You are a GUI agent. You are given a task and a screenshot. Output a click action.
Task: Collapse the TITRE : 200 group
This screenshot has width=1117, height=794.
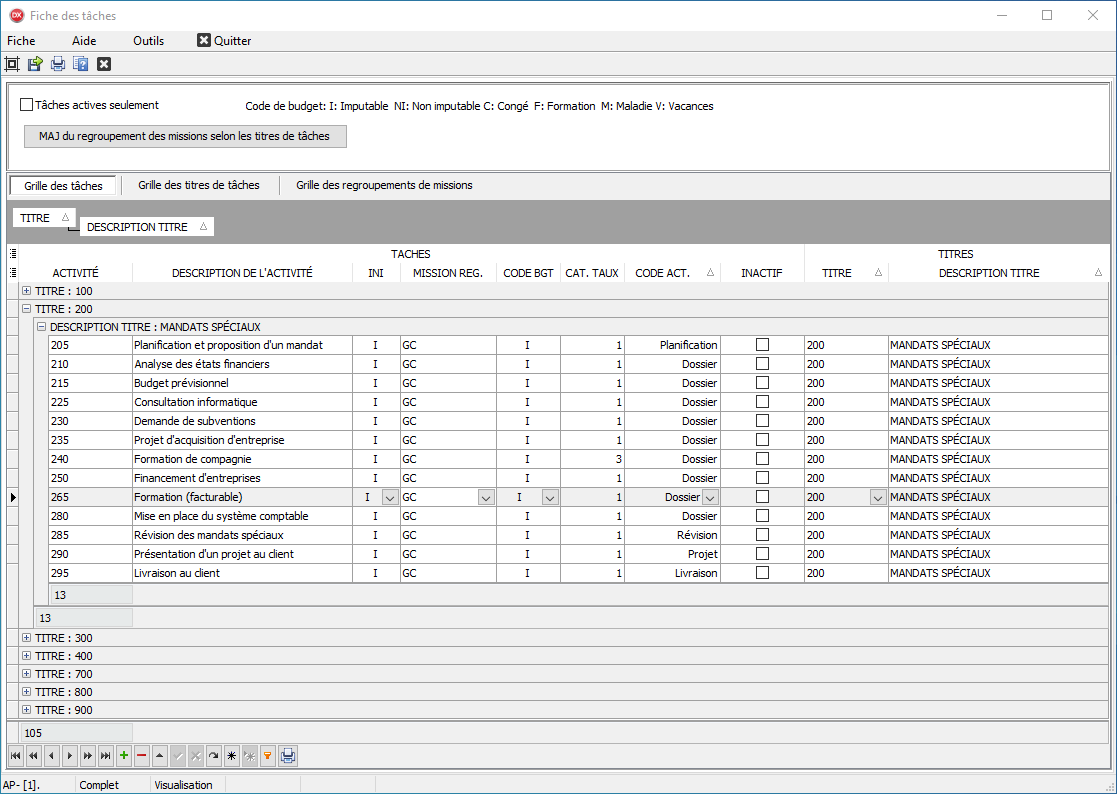coord(26,309)
